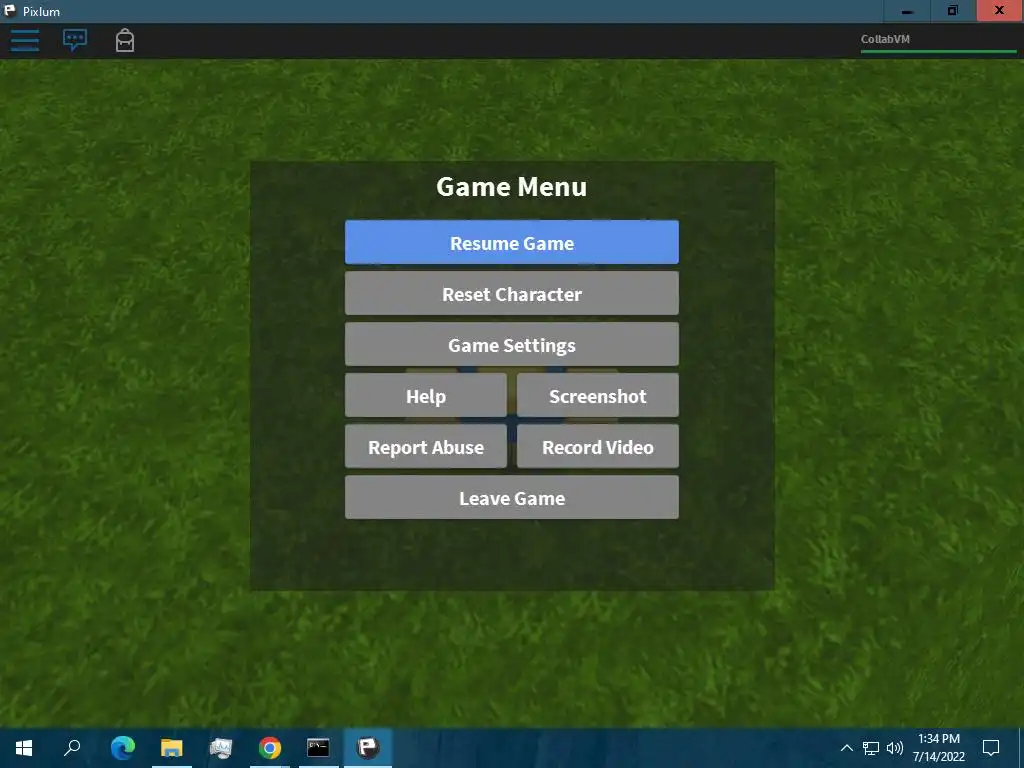Viewport: 1024px width, 768px height.
Task: Open Game Settings
Action: click(511, 344)
